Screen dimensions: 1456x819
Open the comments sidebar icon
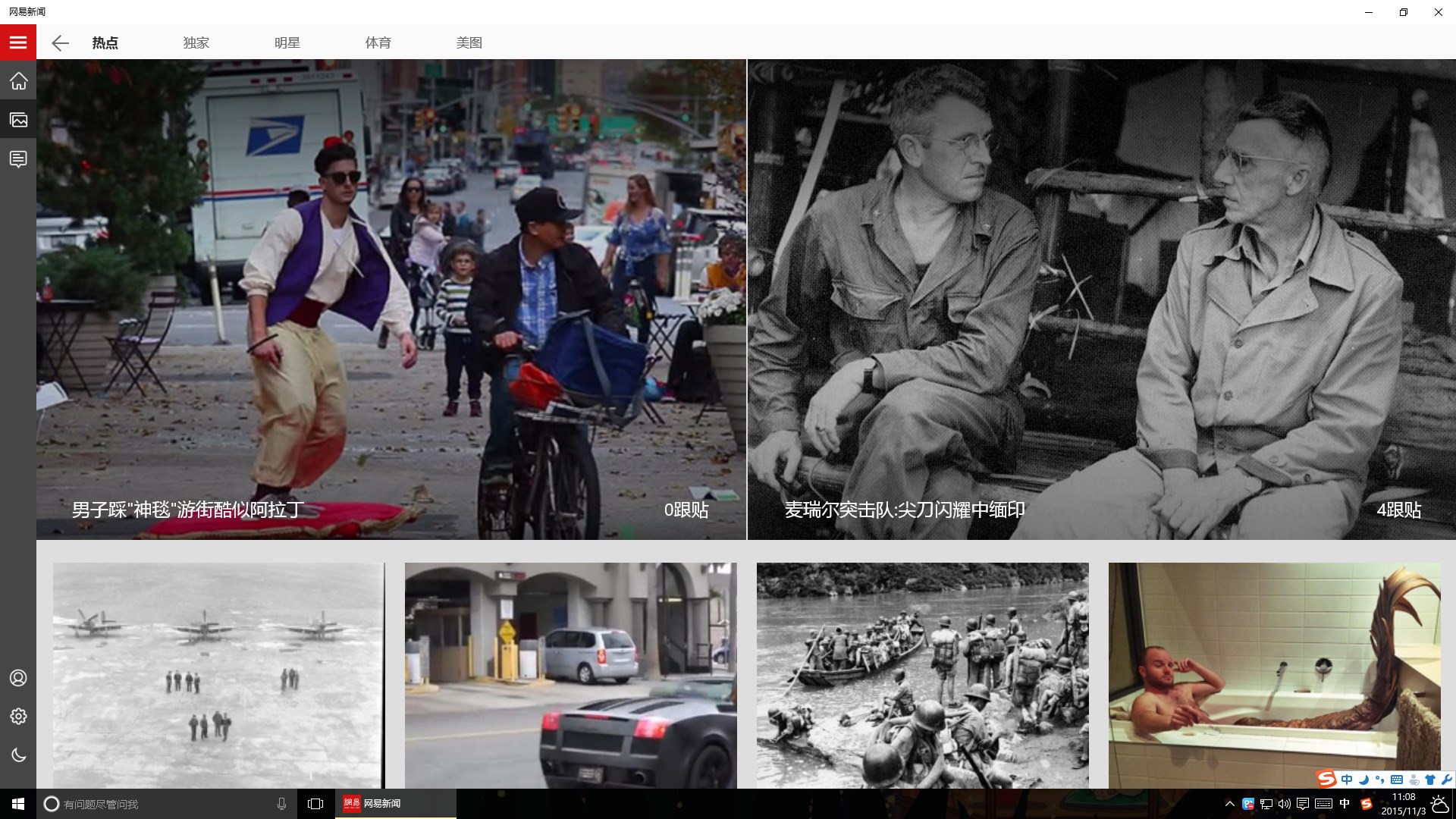[18, 158]
